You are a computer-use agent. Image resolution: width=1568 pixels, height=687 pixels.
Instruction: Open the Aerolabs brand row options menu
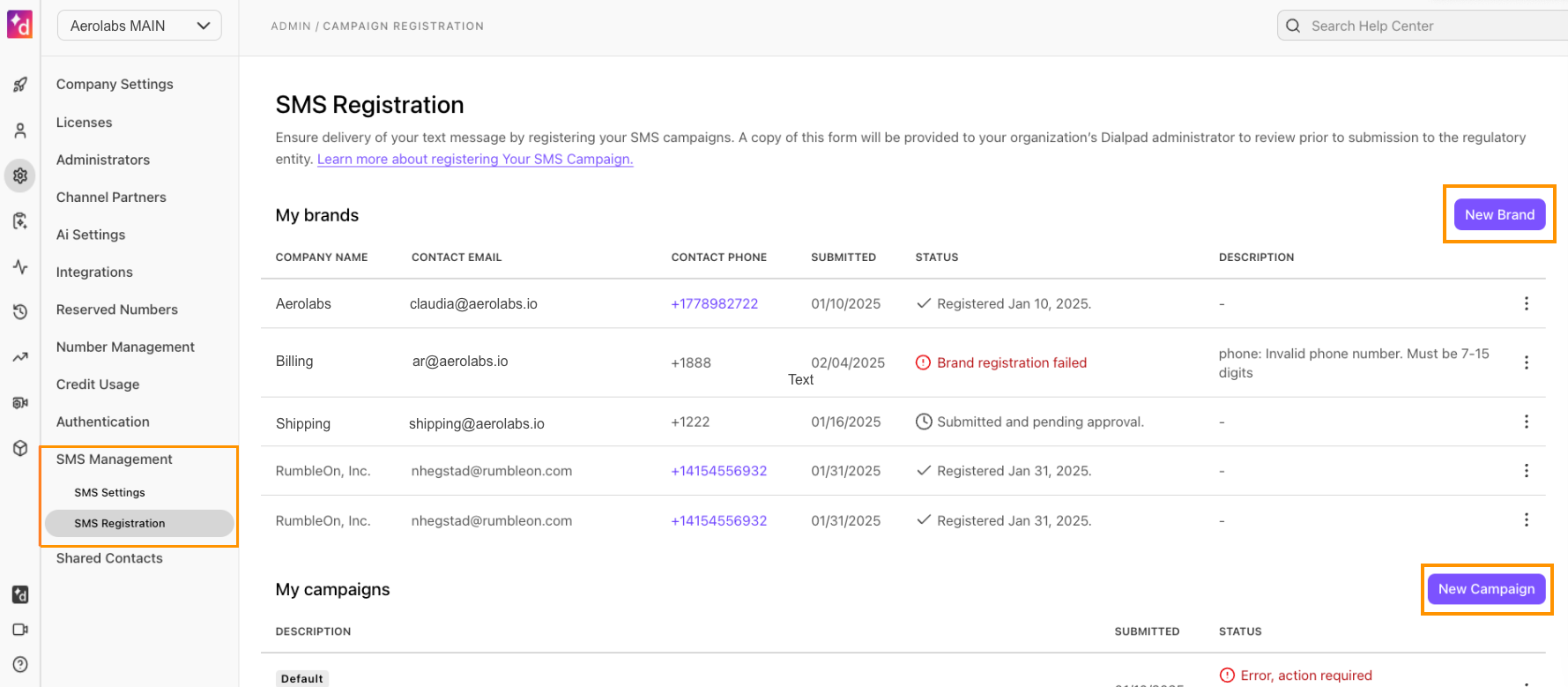(x=1527, y=303)
